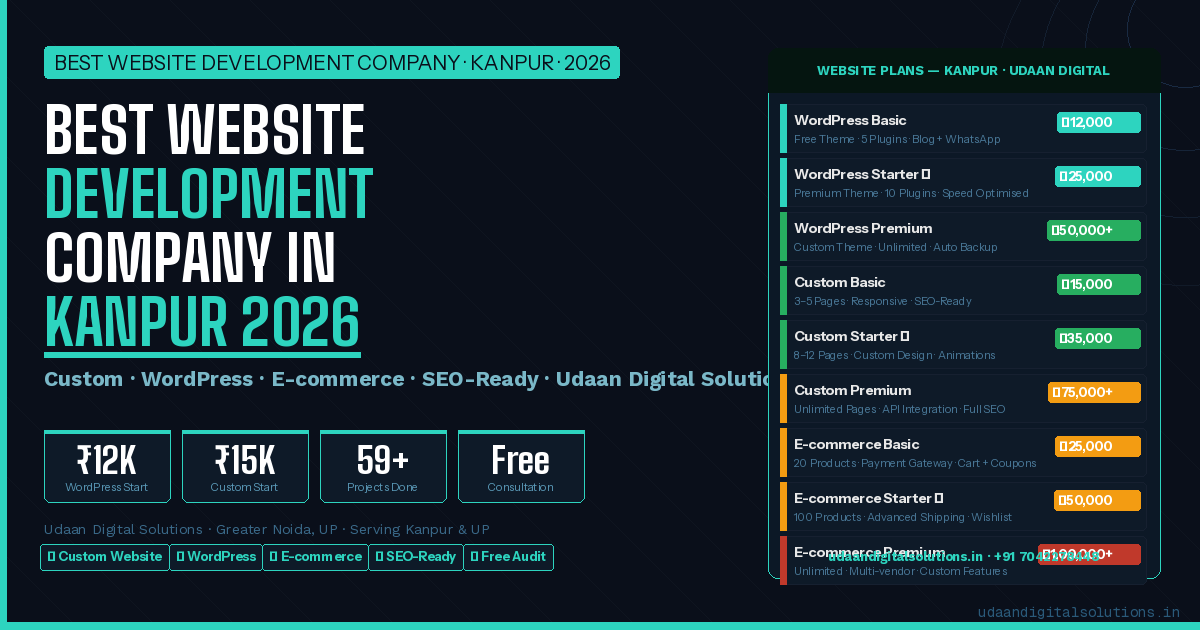Click the 12,000 price badge

(x=1099, y=122)
